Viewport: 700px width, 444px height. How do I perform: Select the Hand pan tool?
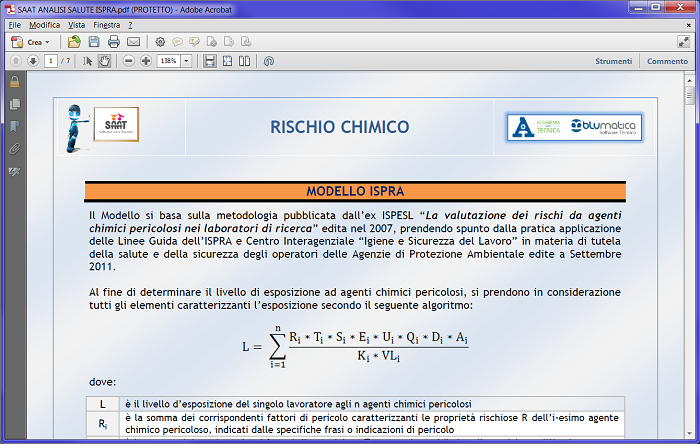pyautogui.click(x=104, y=61)
